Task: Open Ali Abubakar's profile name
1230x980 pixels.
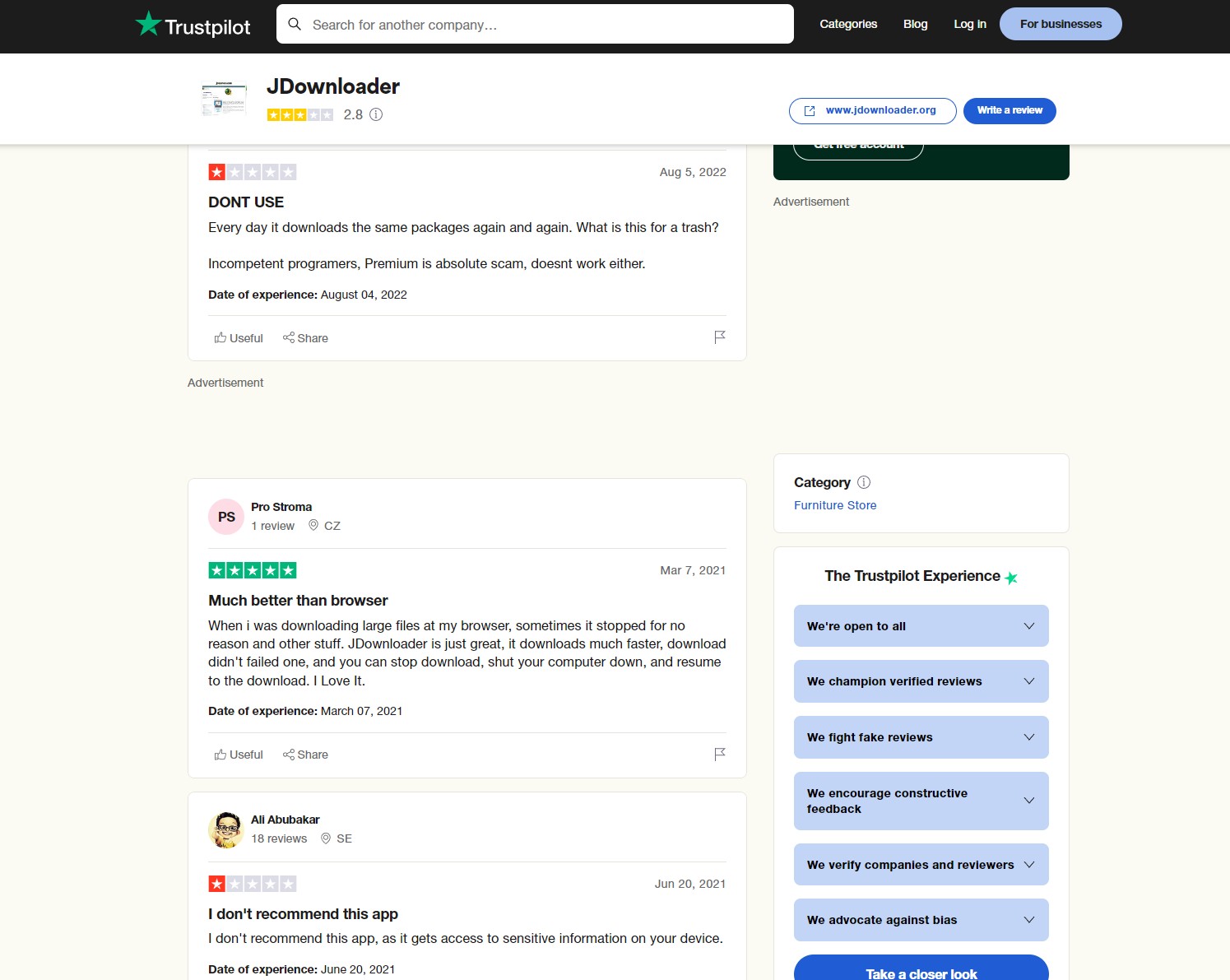Action: point(285,820)
